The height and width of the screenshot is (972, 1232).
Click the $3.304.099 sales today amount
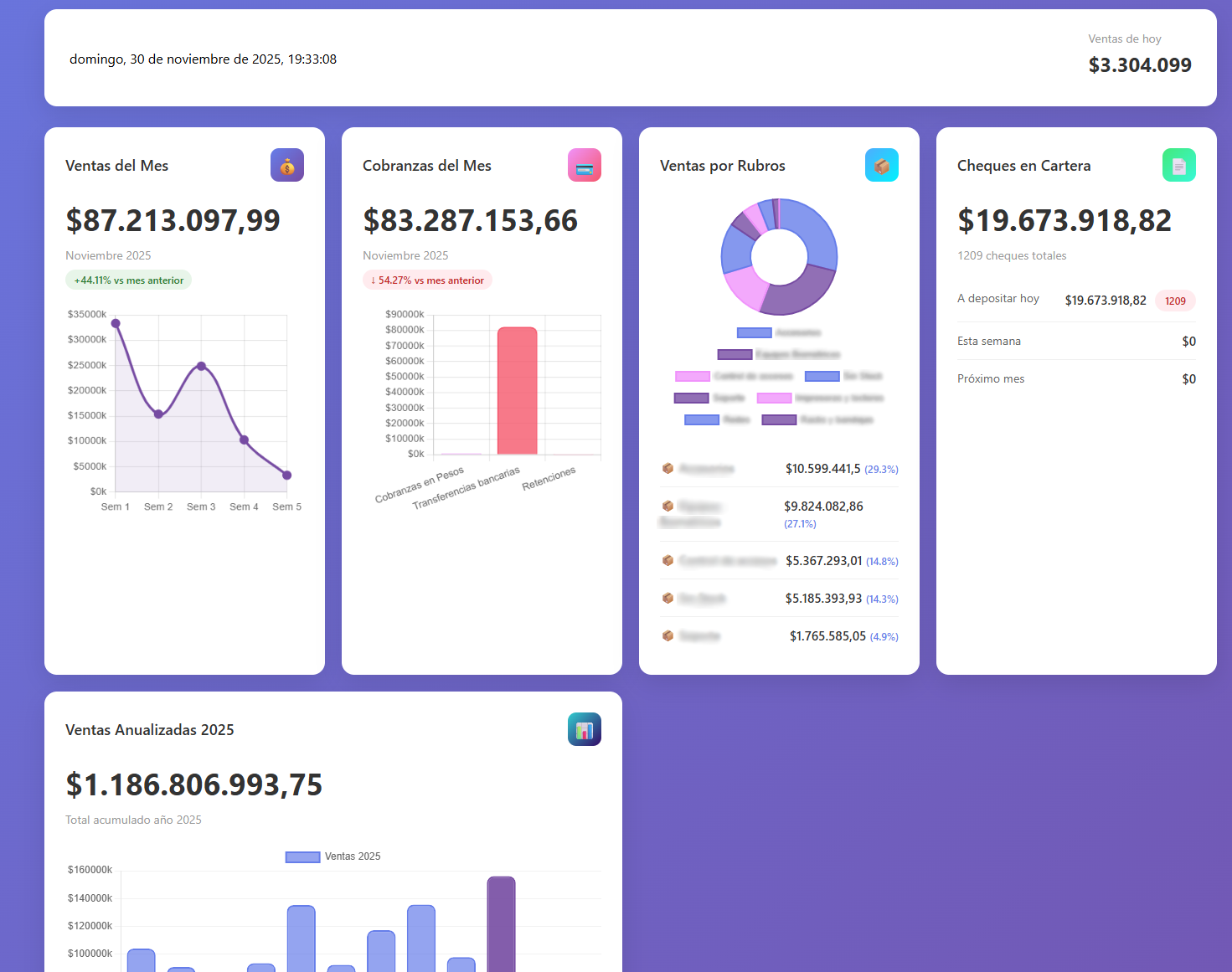pyautogui.click(x=1140, y=65)
